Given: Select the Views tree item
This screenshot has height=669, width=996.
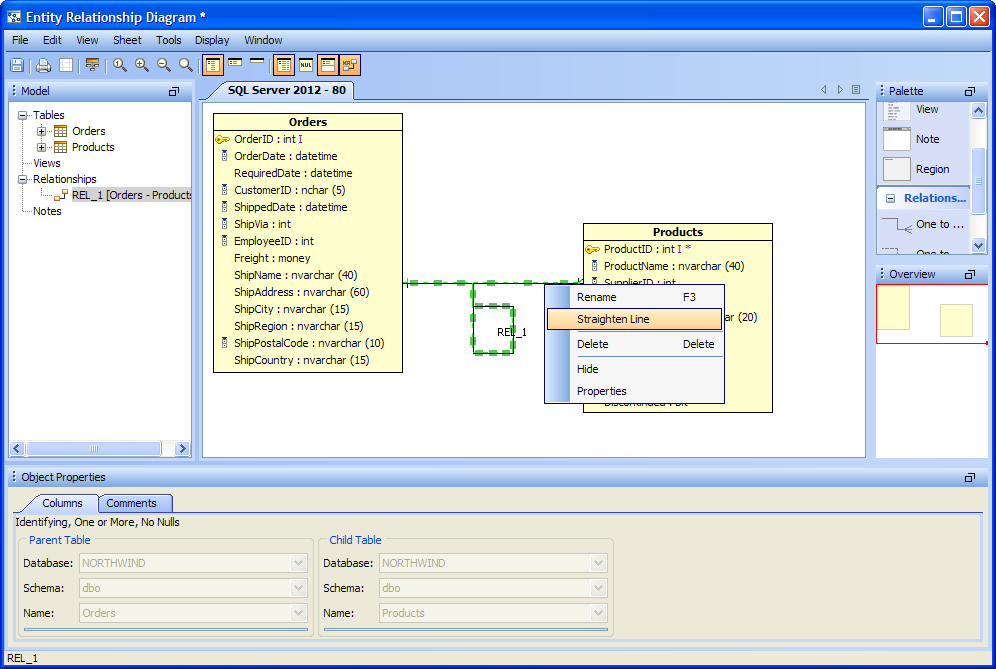Looking at the screenshot, I should point(47,163).
